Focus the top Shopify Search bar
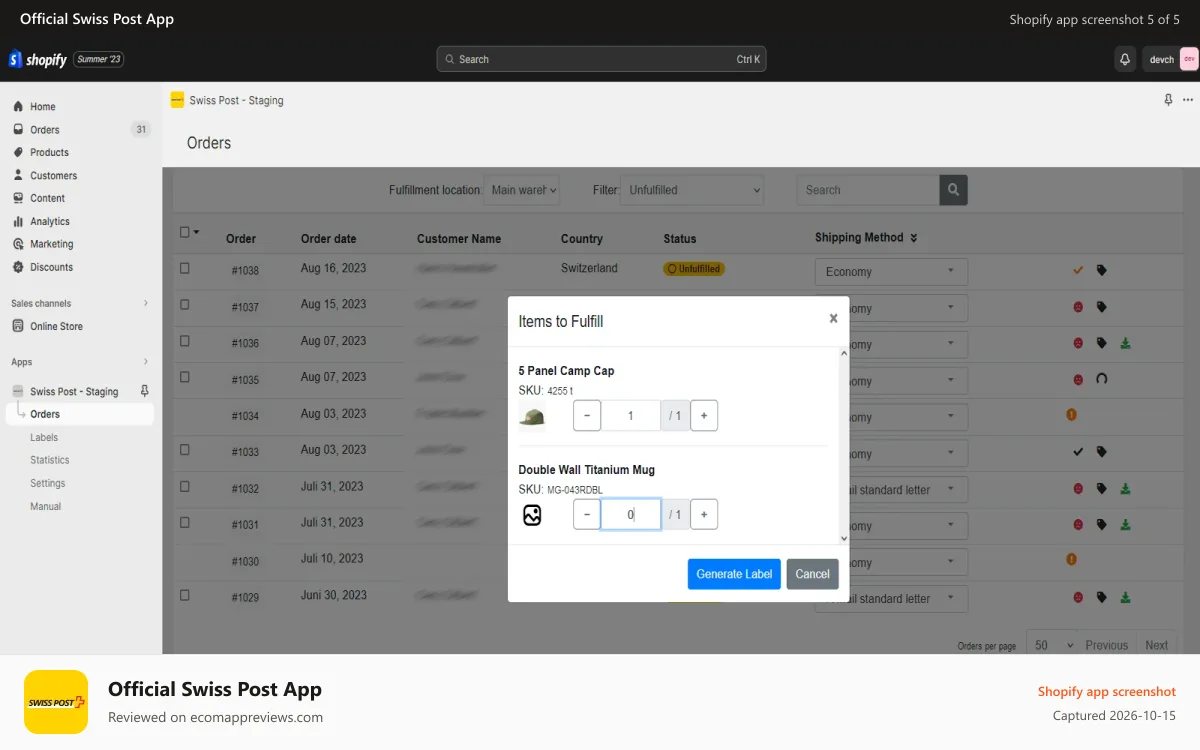Viewport: 1200px width, 750px height. pos(601,59)
